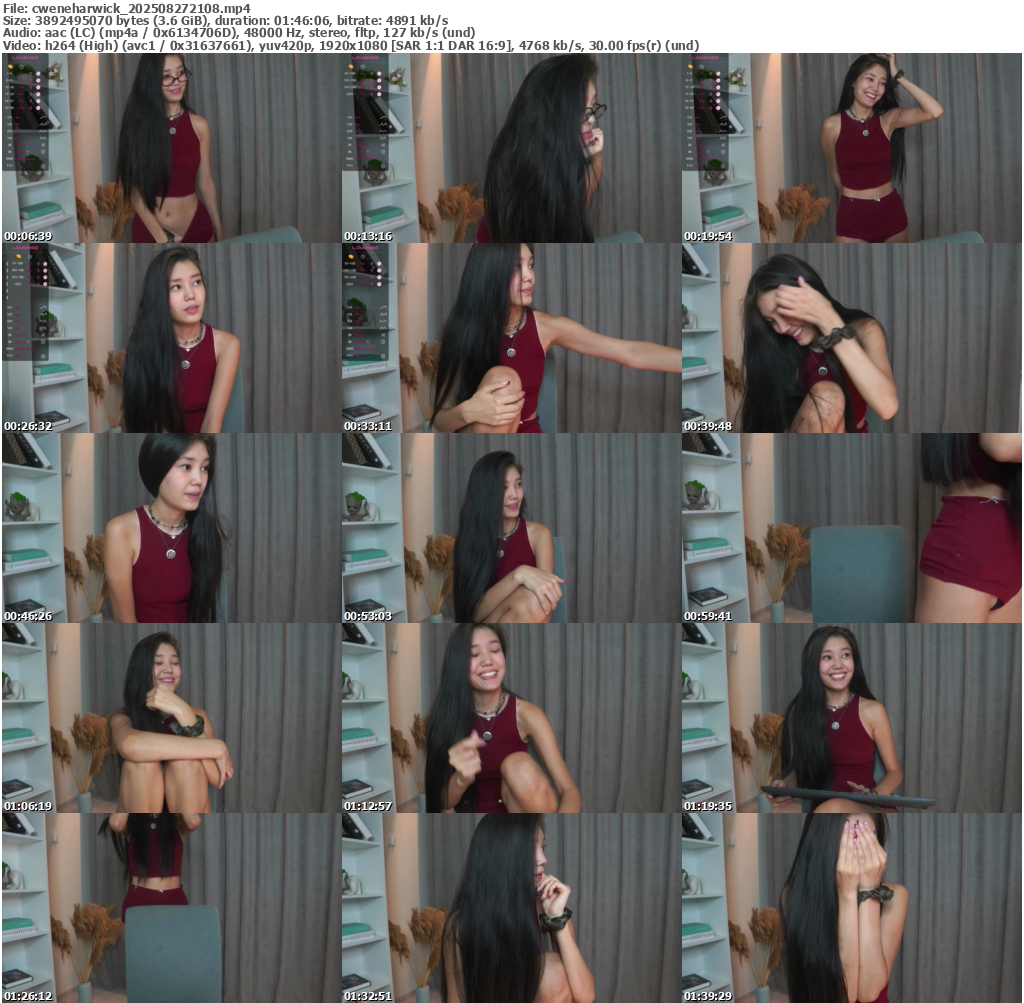This screenshot has width=1024, height=1003.
Task: Select the thumbnail at 01:12:57
Action: [511, 718]
